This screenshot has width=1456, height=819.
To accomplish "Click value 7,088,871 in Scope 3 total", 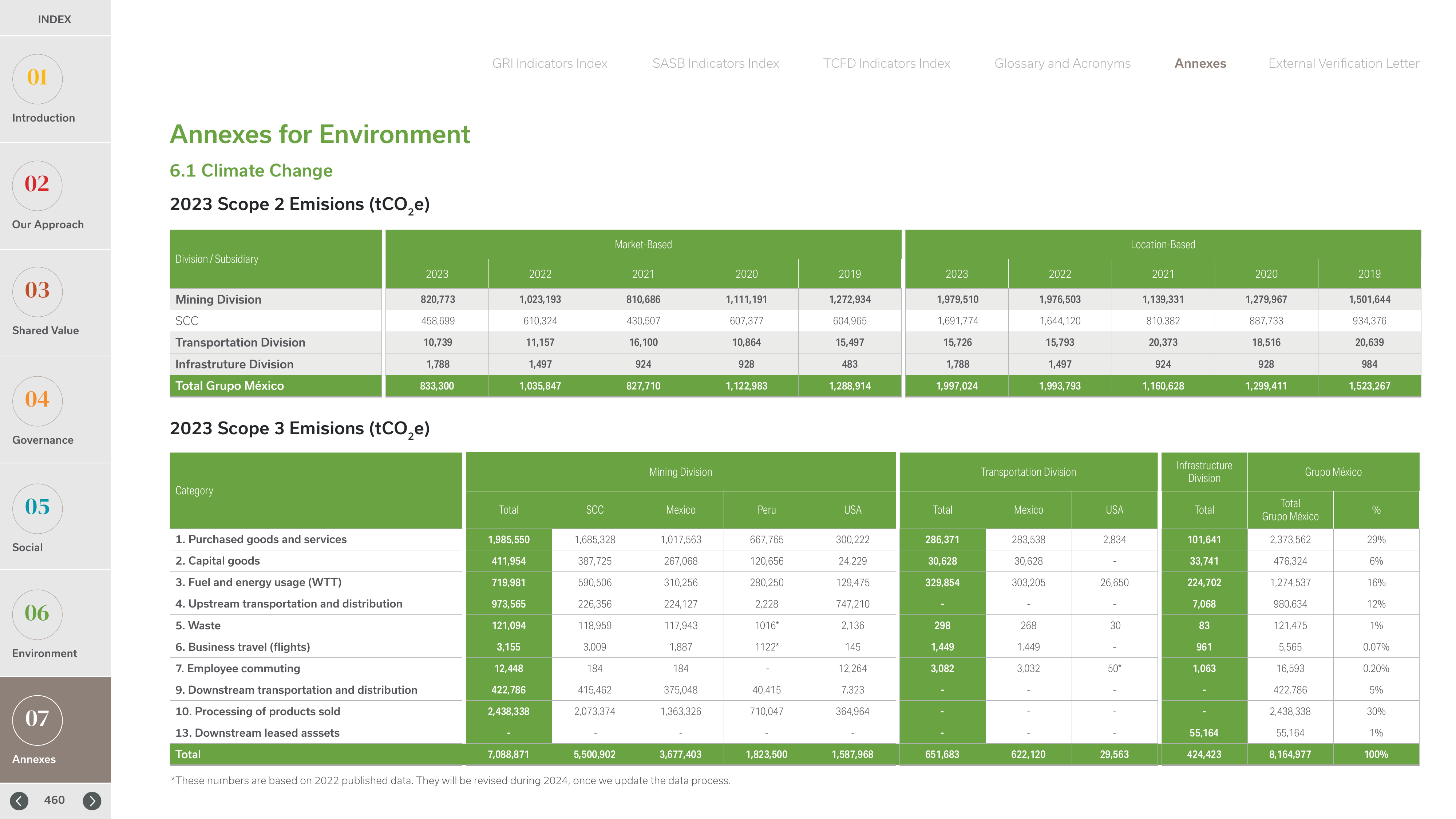I will (x=509, y=755).
